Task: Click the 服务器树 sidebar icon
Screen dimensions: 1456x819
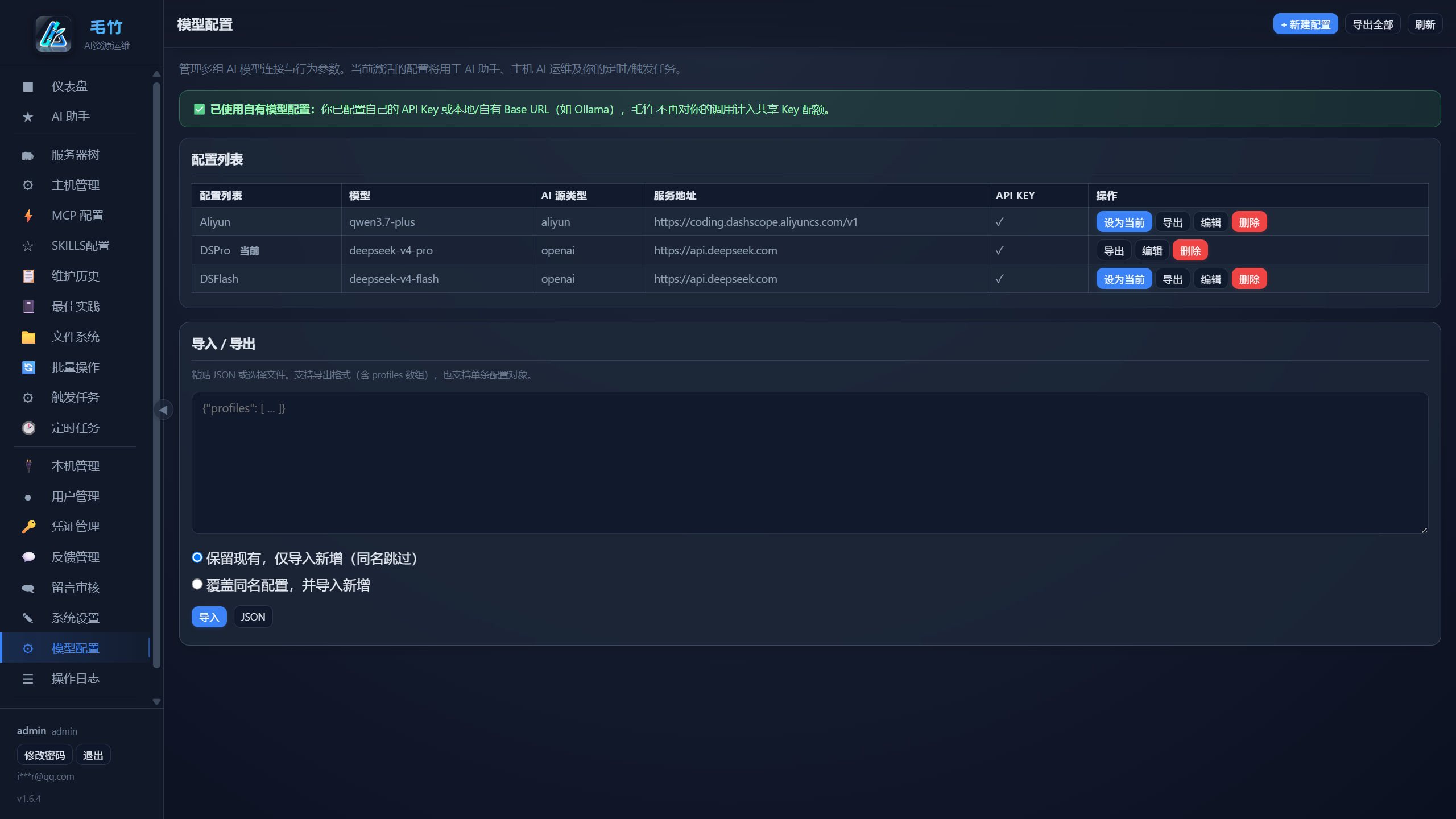Action: pyautogui.click(x=28, y=155)
